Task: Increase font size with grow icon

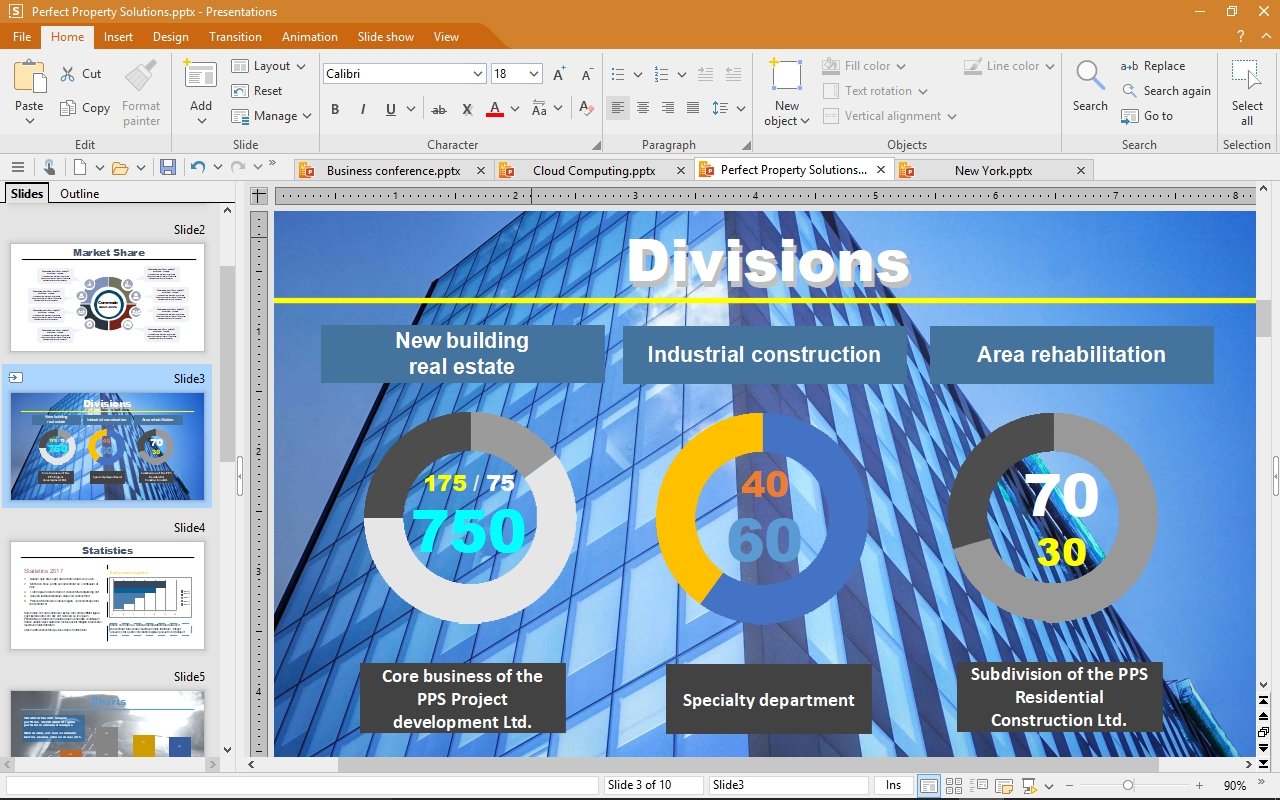Action: tap(559, 74)
